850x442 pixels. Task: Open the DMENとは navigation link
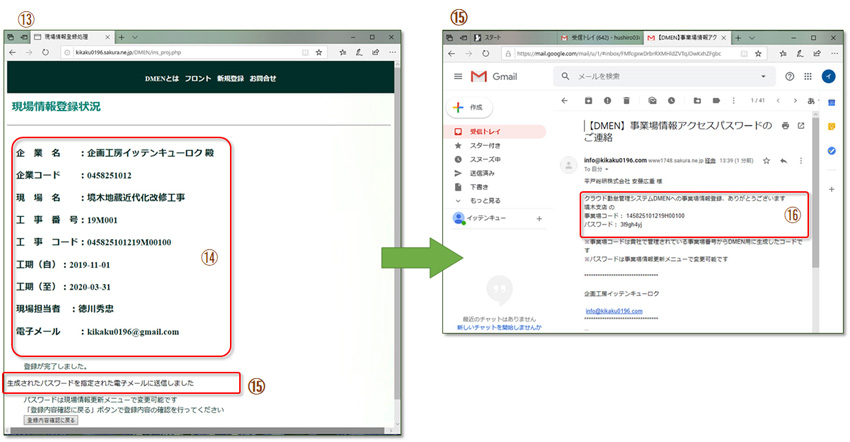tap(162, 78)
